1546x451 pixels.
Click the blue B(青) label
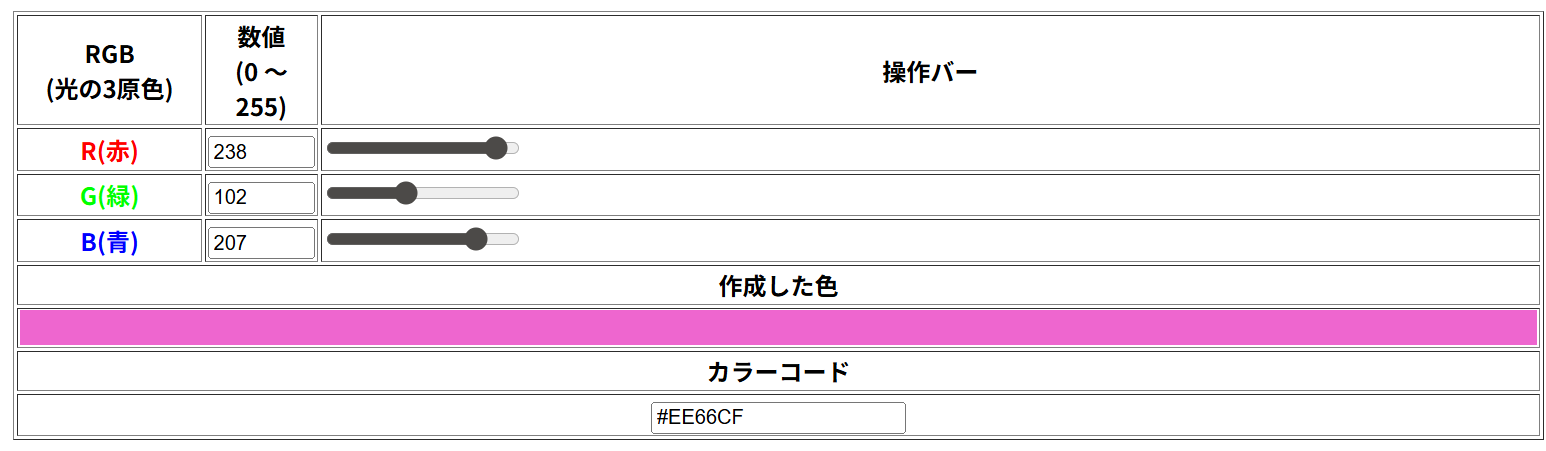[110, 242]
